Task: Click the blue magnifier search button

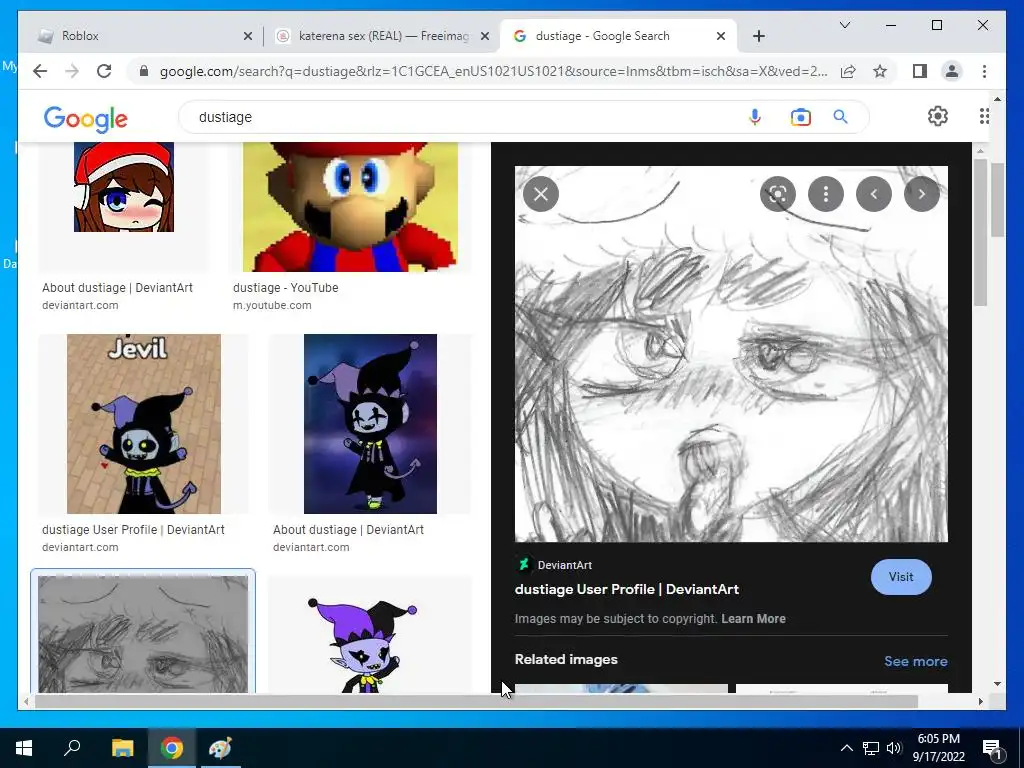Action: 840,117
